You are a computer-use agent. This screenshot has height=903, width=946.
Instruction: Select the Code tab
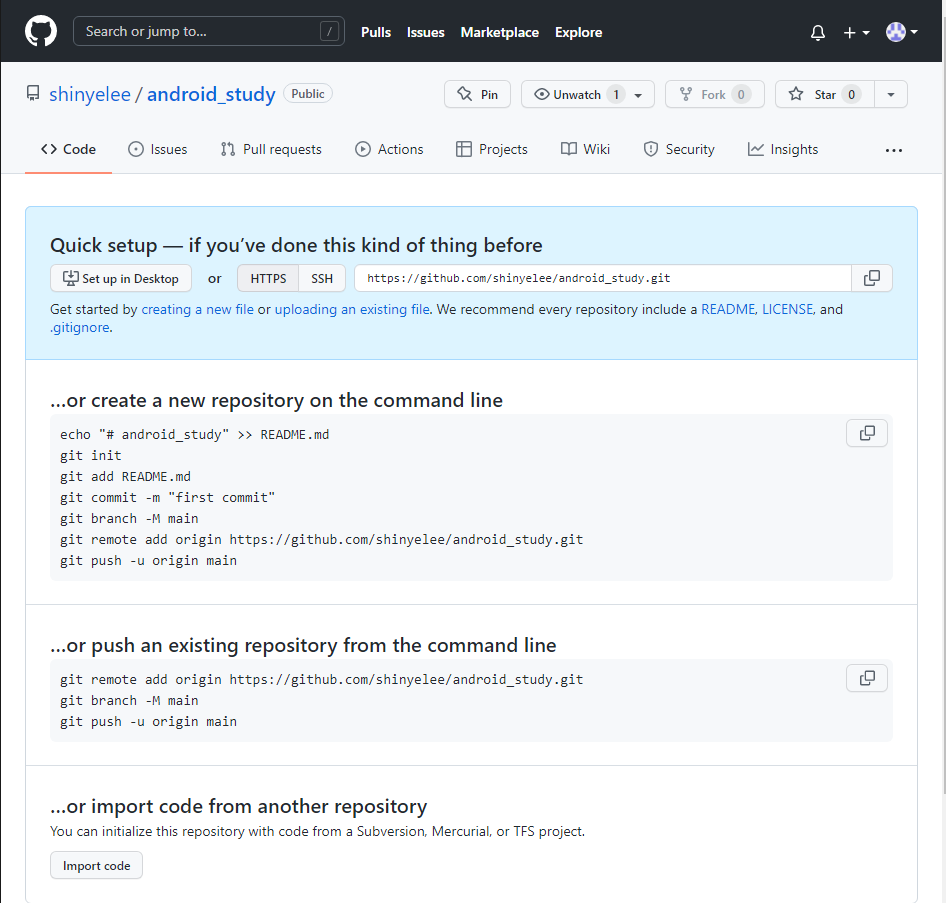click(68, 149)
